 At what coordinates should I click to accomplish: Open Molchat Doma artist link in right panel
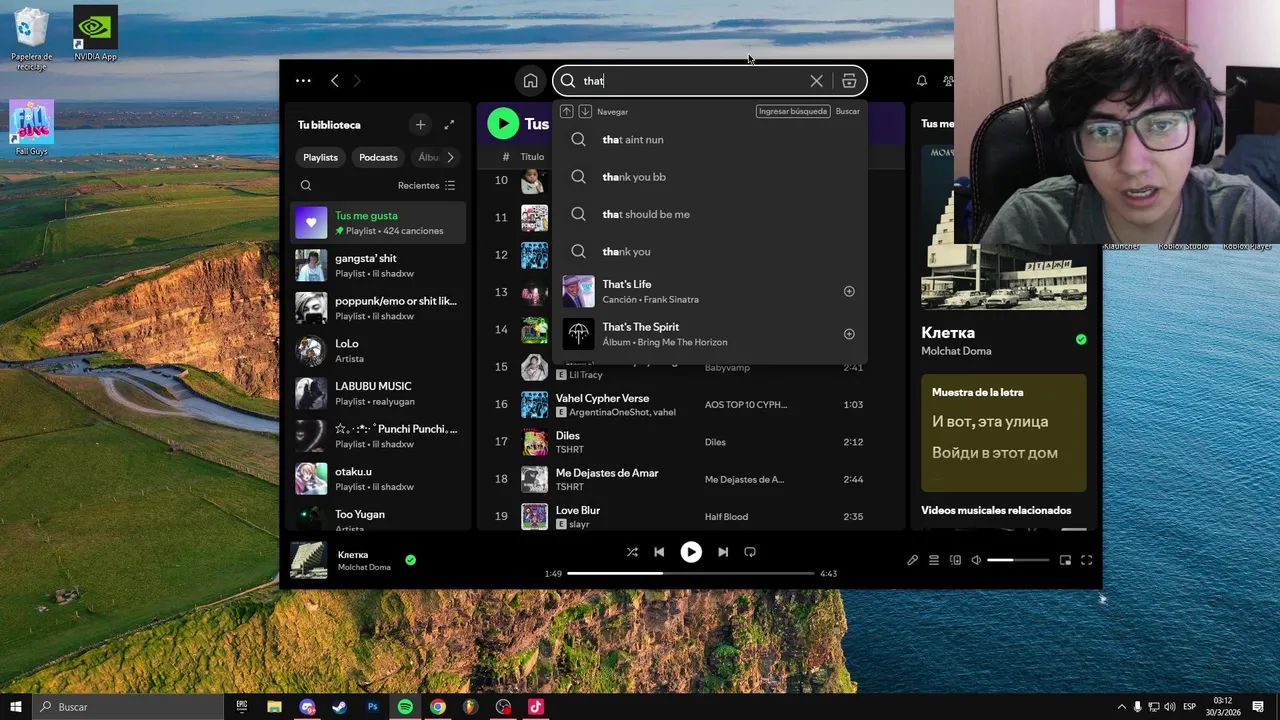click(956, 351)
